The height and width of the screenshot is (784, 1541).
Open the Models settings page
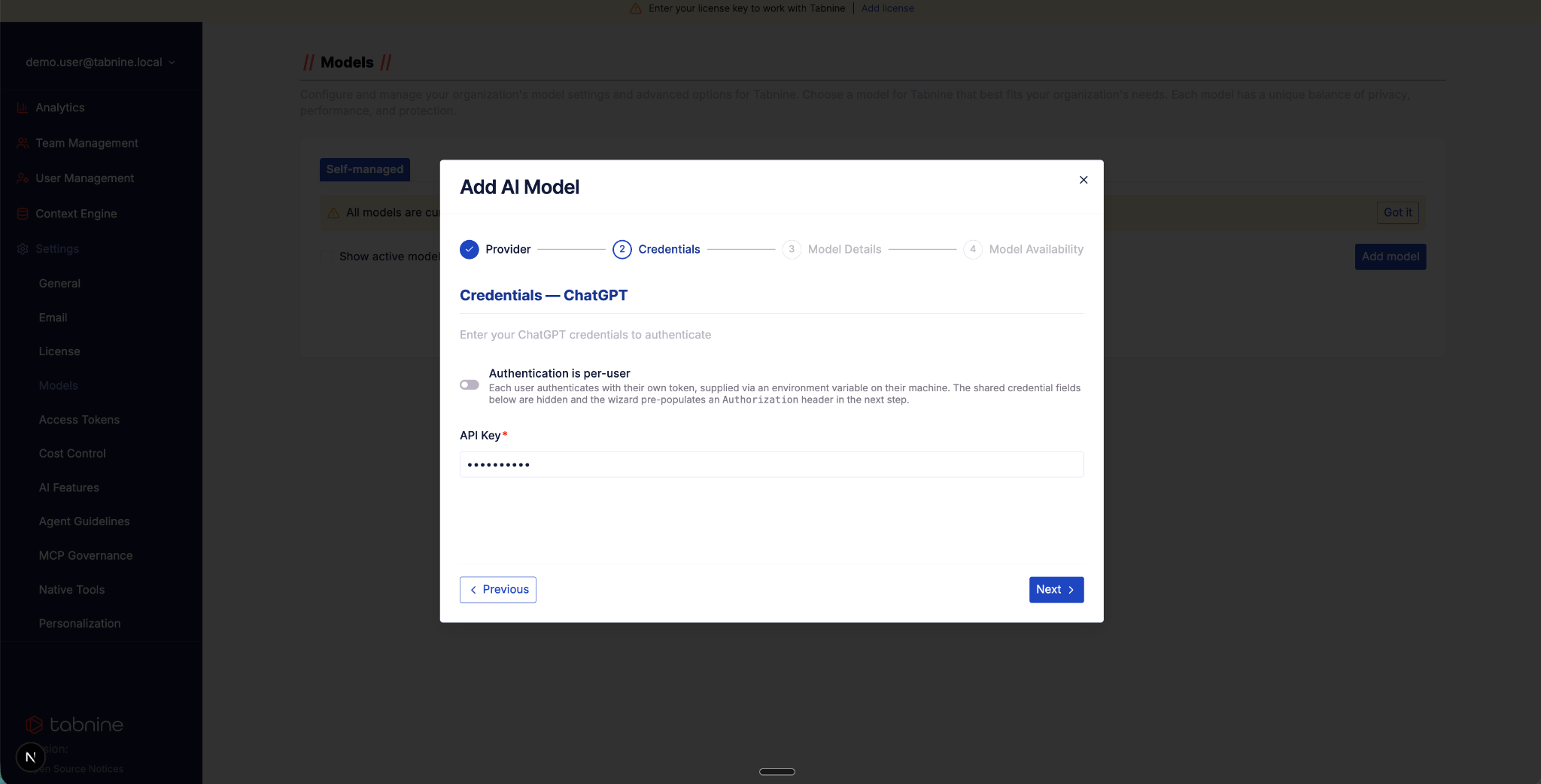[58, 386]
